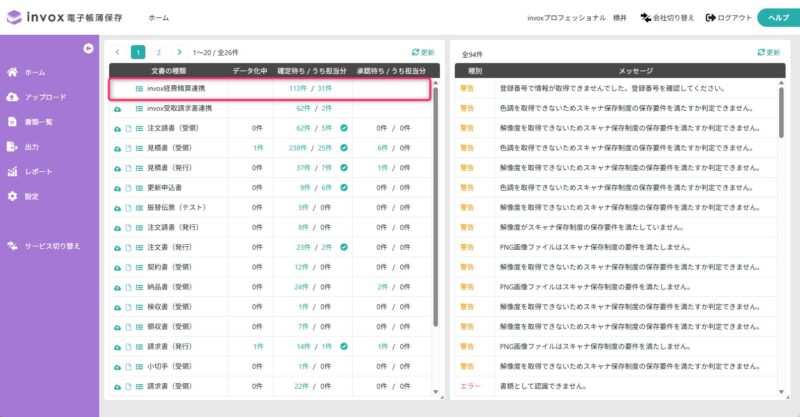Collapse the purple sidebar with the arrow icon
The height and width of the screenshot is (417, 800).
coord(88,48)
